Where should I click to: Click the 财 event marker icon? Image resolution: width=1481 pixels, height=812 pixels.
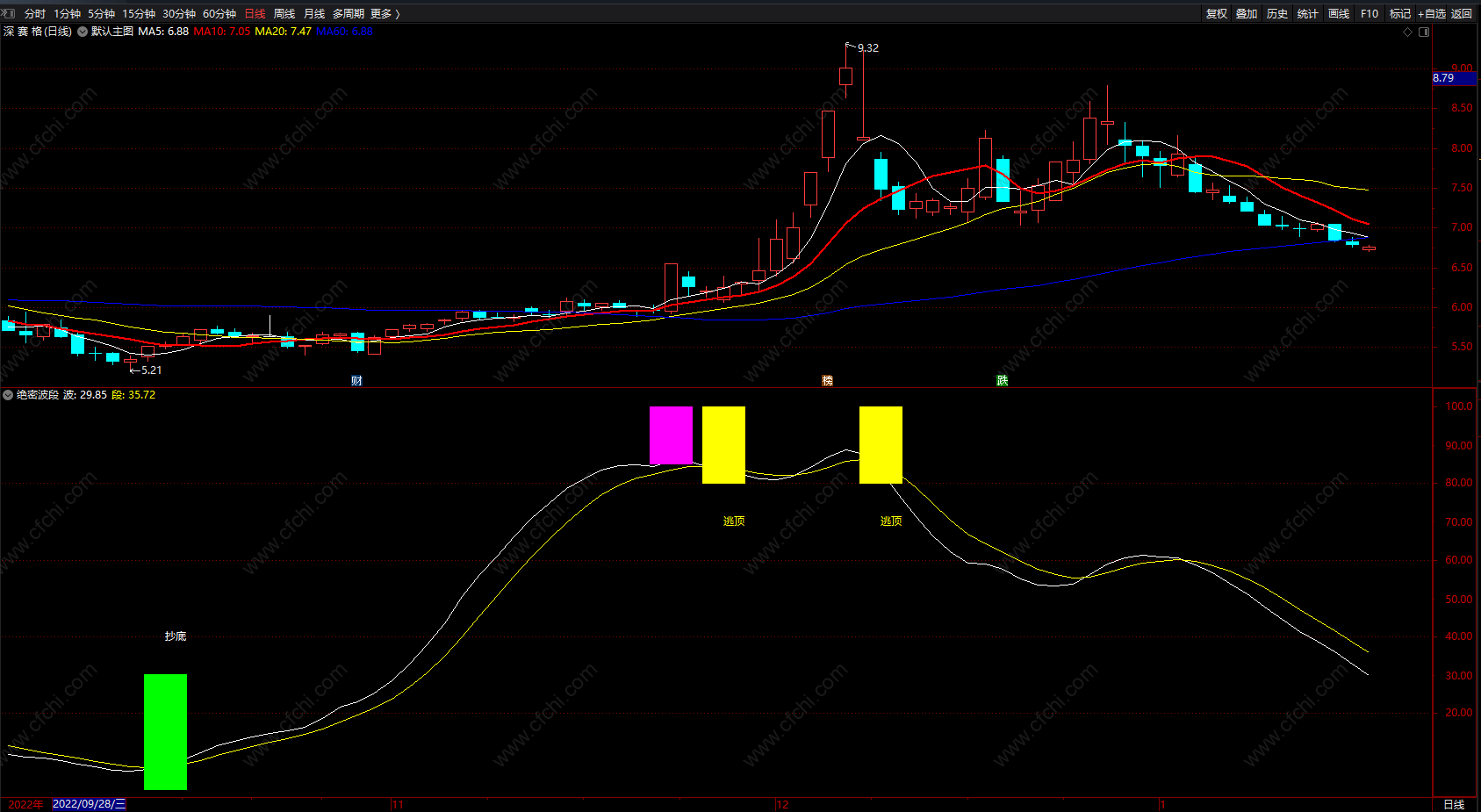click(x=356, y=380)
